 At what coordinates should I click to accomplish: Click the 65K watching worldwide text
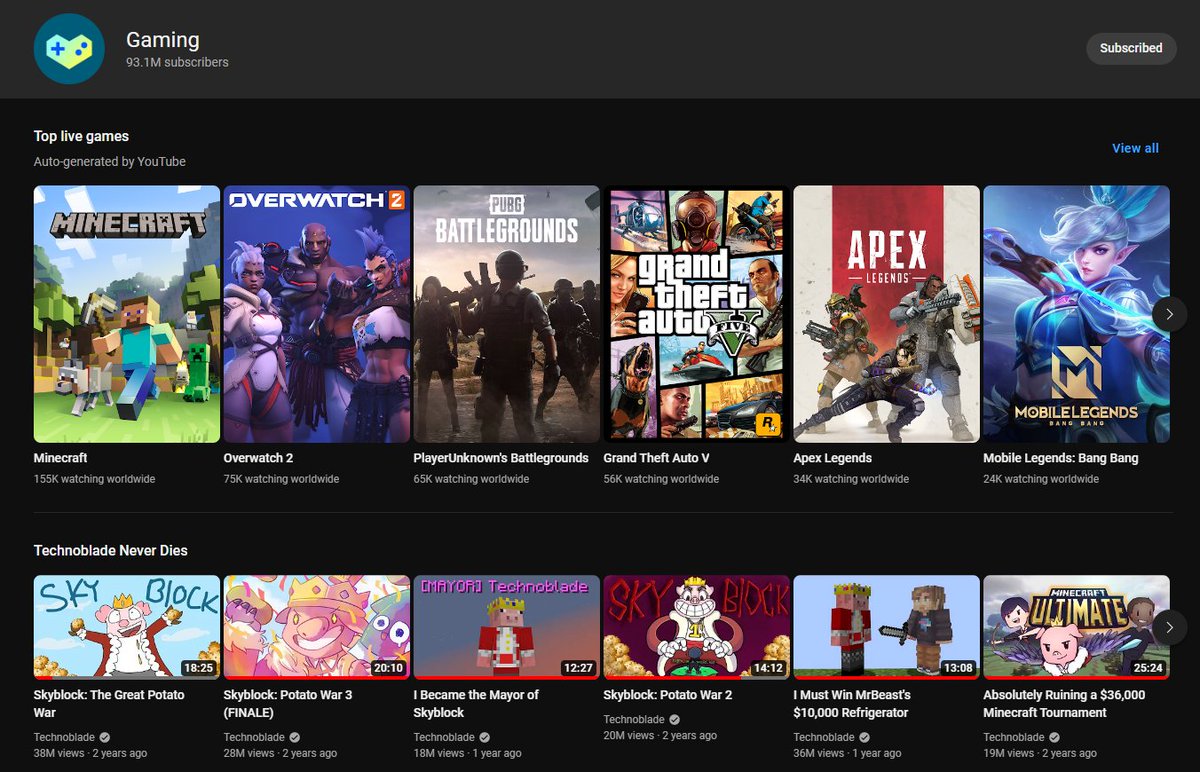coord(471,479)
